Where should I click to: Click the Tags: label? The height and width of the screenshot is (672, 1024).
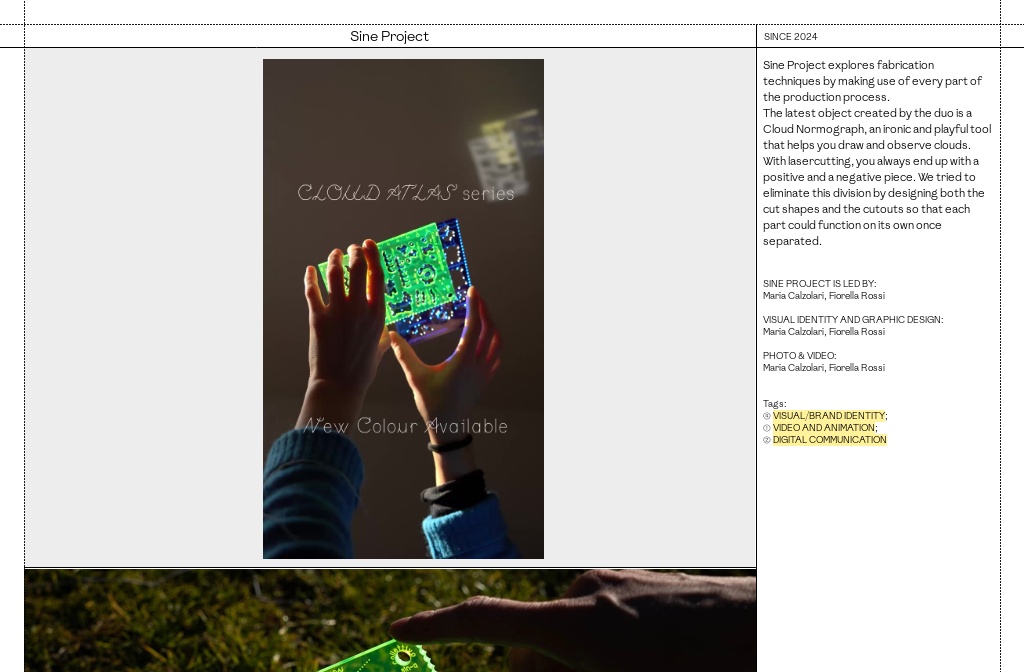pos(775,404)
